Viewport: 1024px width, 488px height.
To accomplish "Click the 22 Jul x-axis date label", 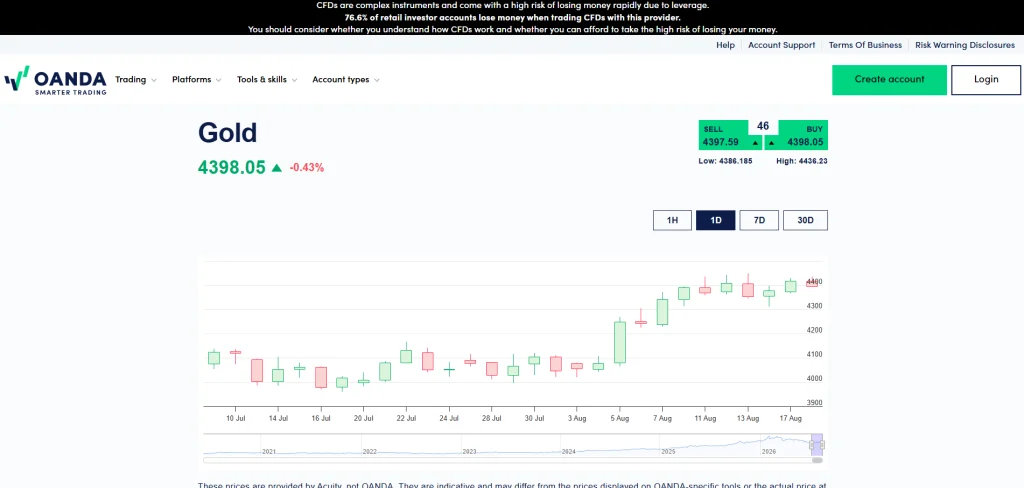I will [x=406, y=418].
